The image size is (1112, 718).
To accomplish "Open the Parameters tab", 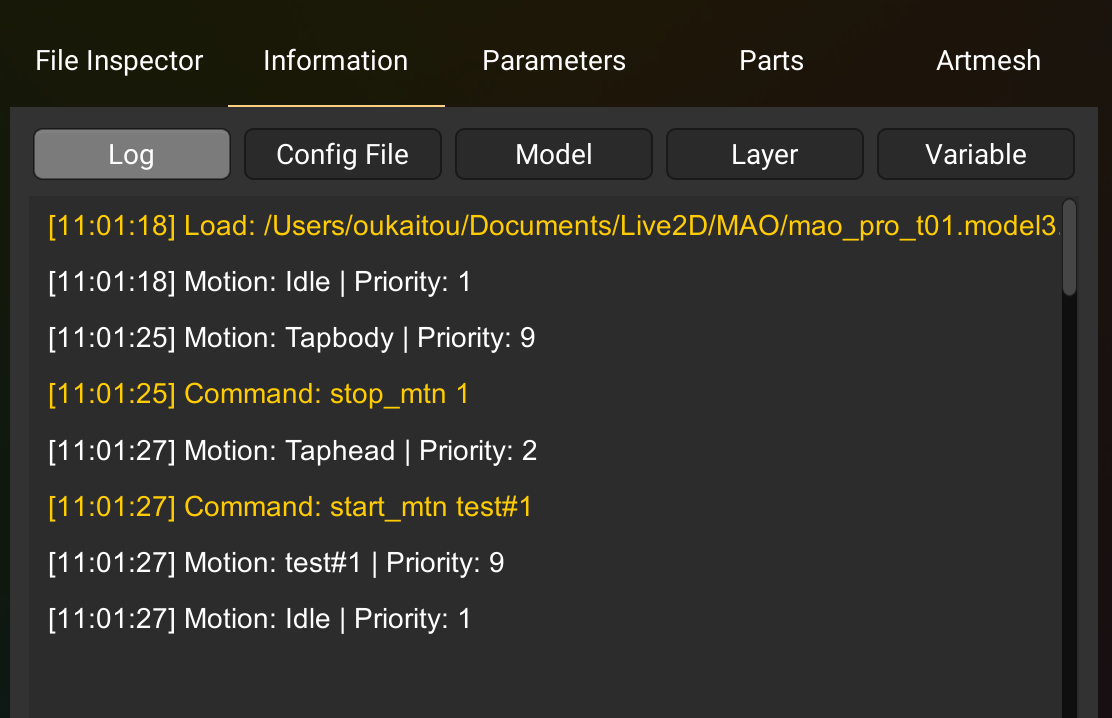I will pyautogui.click(x=554, y=61).
